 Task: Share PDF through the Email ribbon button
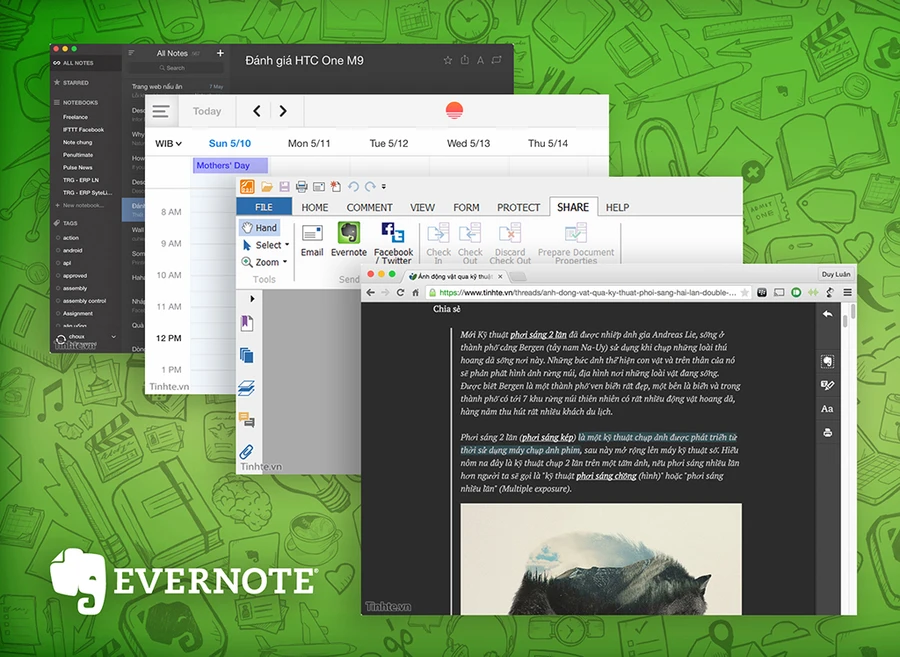click(x=312, y=240)
